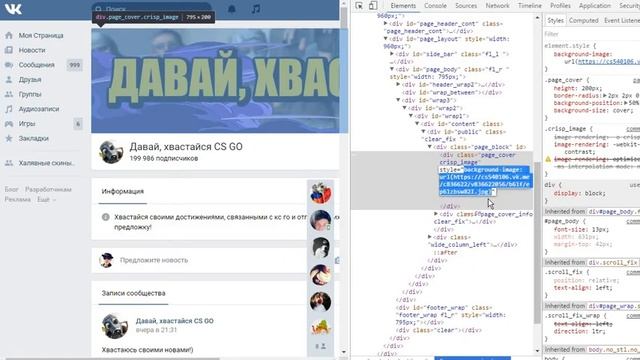Expand the page_cover_info div node
Screen dimensions: 640x360
click(x=436, y=214)
